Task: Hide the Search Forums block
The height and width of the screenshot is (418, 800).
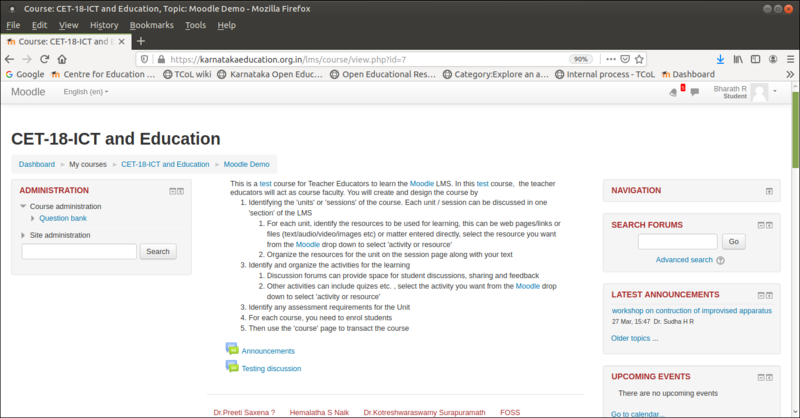Action: tap(761, 225)
